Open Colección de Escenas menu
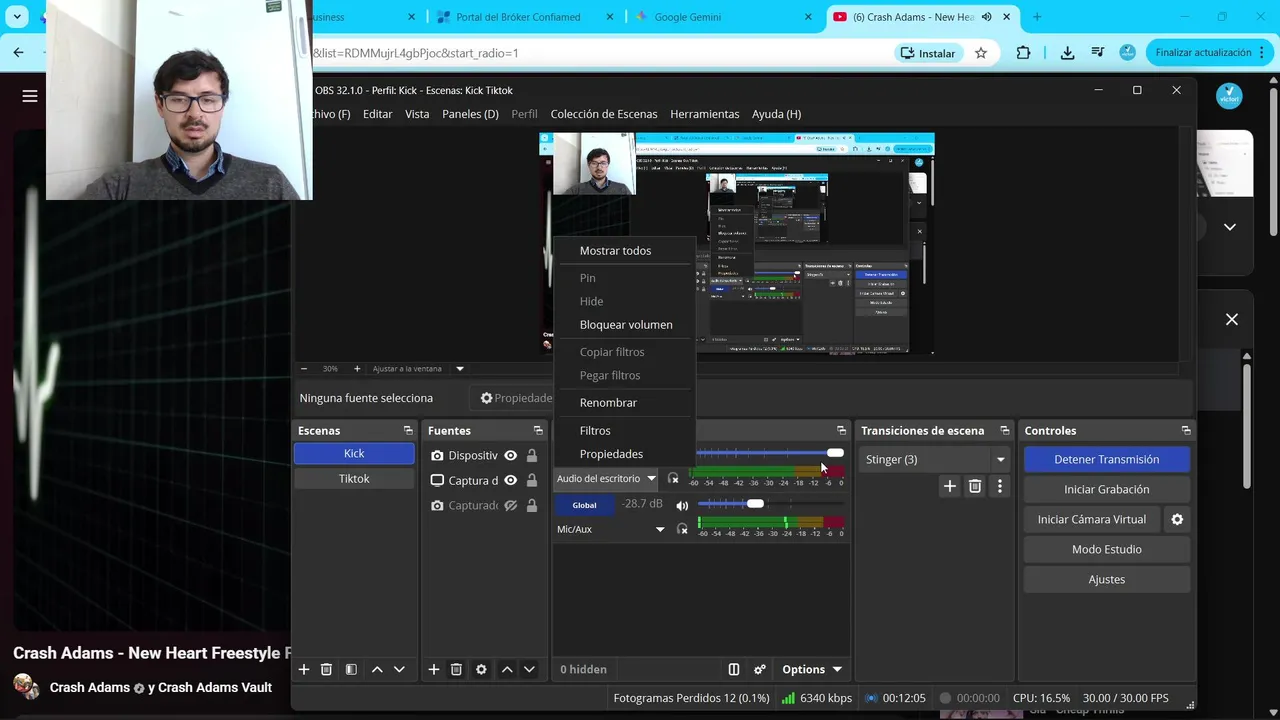Image resolution: width=1280 pixels, height=720 pixels. click(604, 114)
